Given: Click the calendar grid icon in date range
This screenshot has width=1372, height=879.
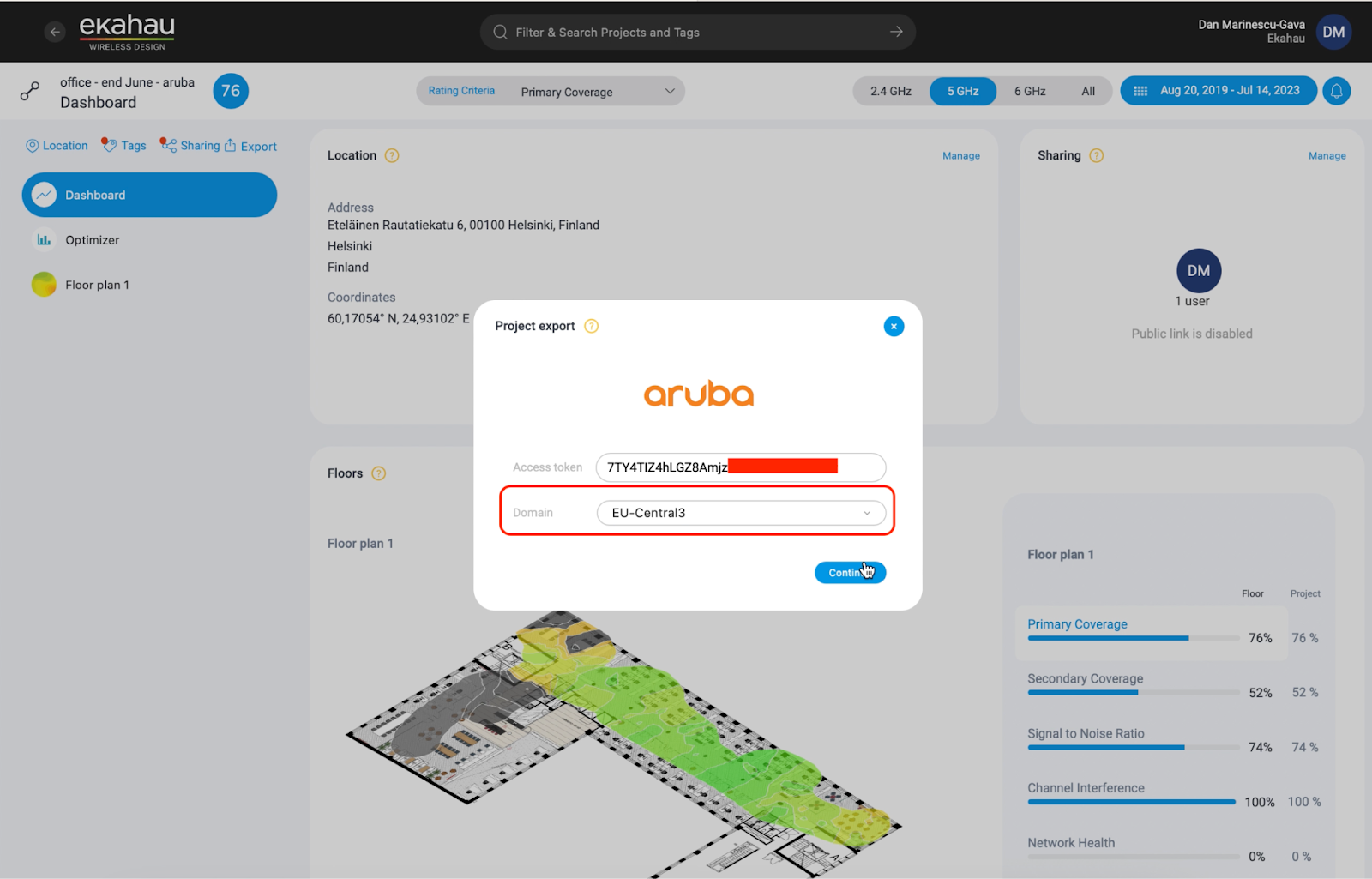Looking at the screenshot, I should (x=1140, y=91).
